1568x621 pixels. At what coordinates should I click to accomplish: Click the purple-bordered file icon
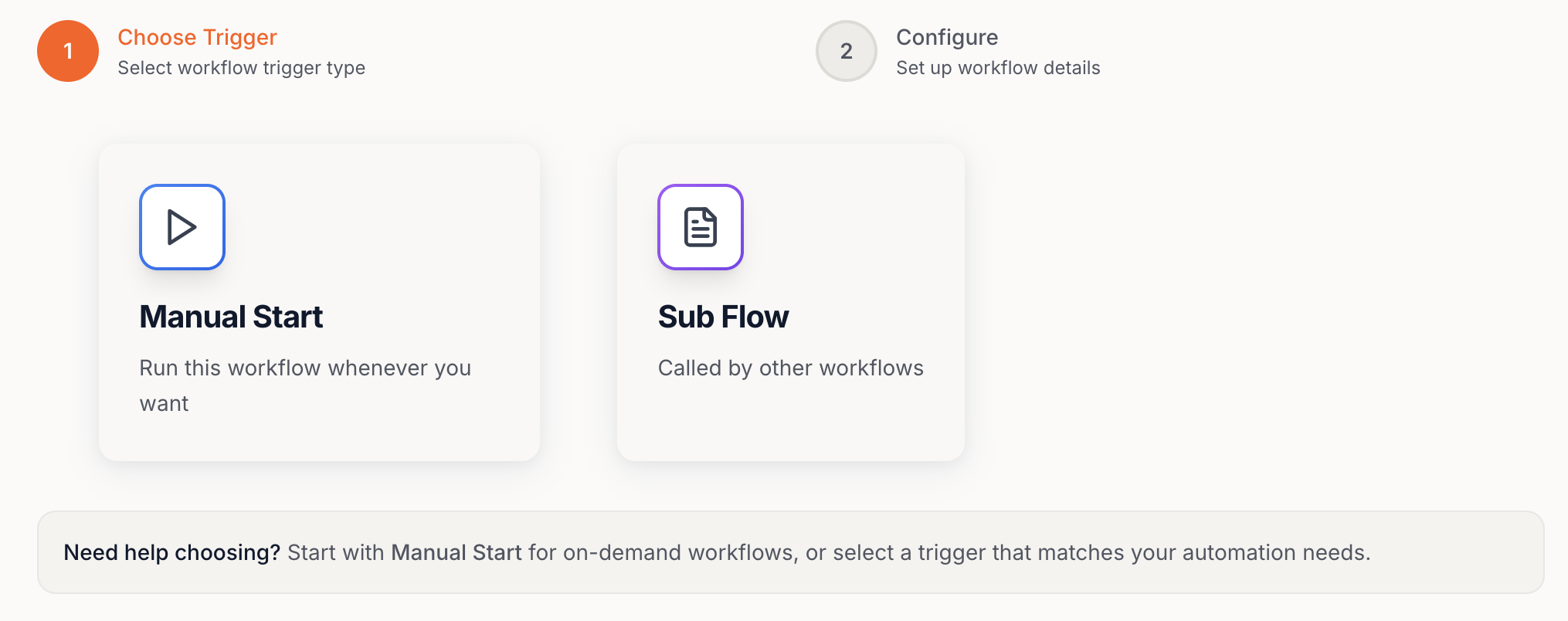700,227
